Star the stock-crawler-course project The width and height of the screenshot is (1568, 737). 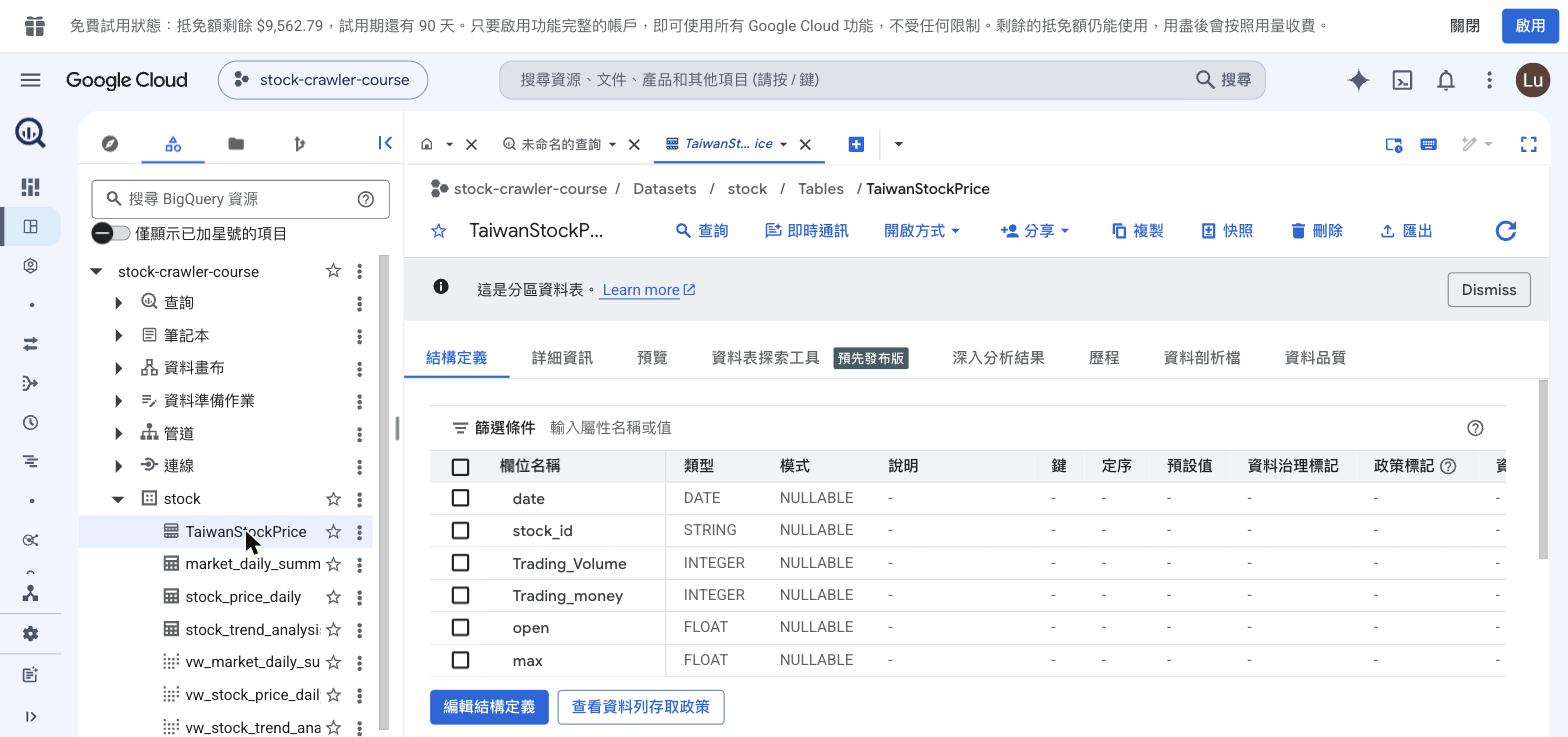333,271
